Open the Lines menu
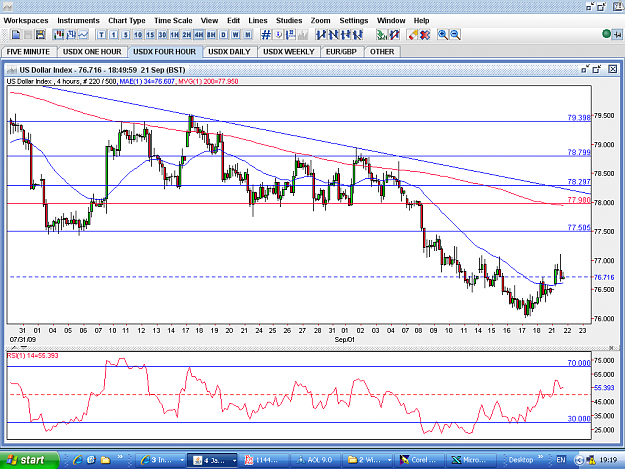This screenshot has width=625, height=469. click(258, 21)
